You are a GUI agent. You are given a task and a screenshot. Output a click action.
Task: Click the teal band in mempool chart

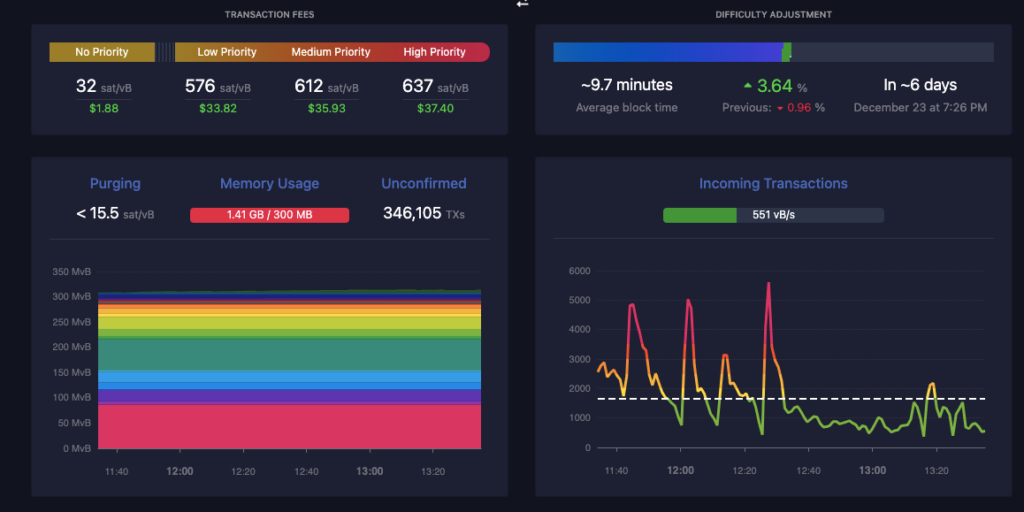click(289, 354)
